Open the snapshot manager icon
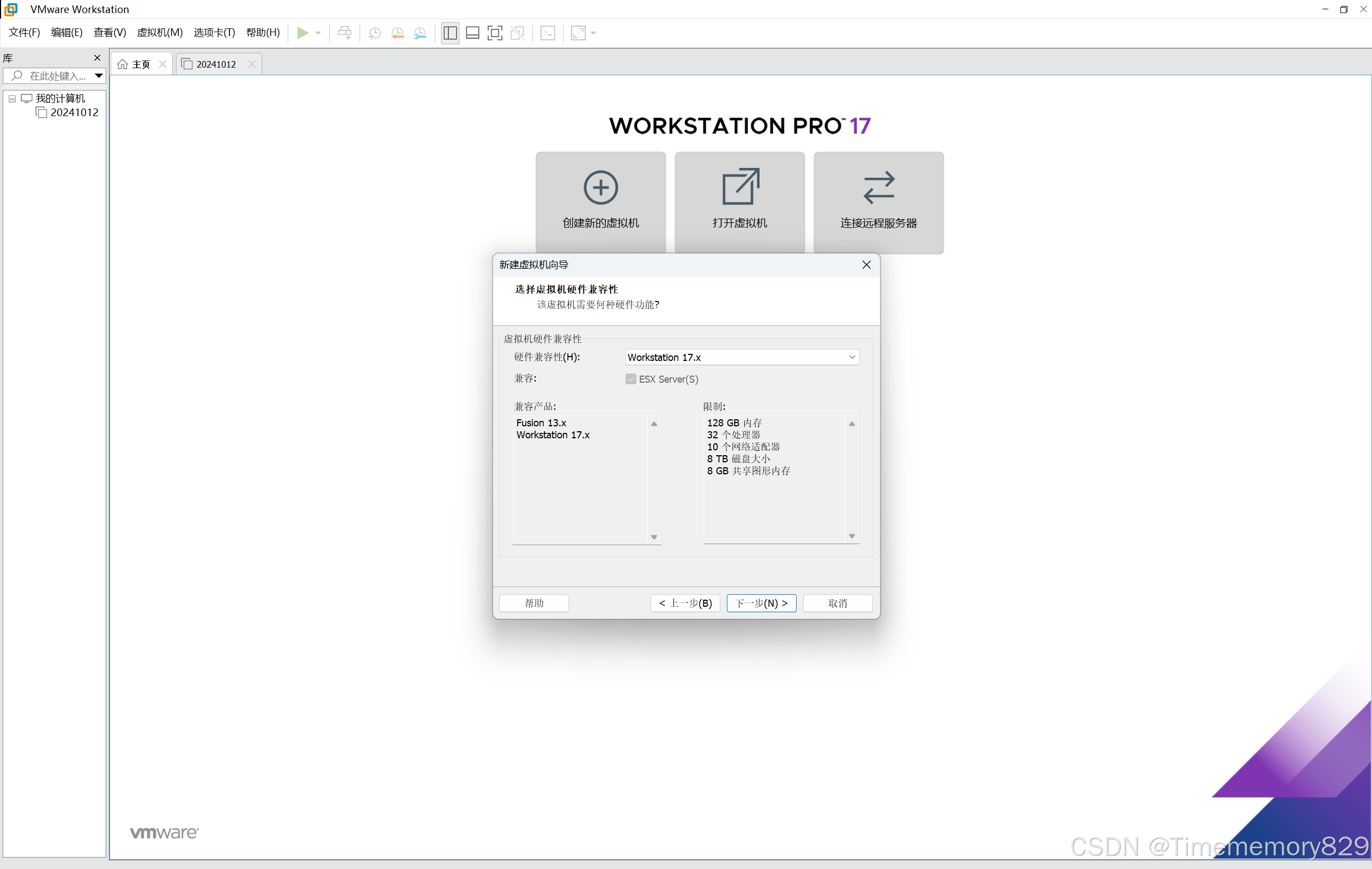Viewport: 1372px width, 869px height. click(420, 33)
